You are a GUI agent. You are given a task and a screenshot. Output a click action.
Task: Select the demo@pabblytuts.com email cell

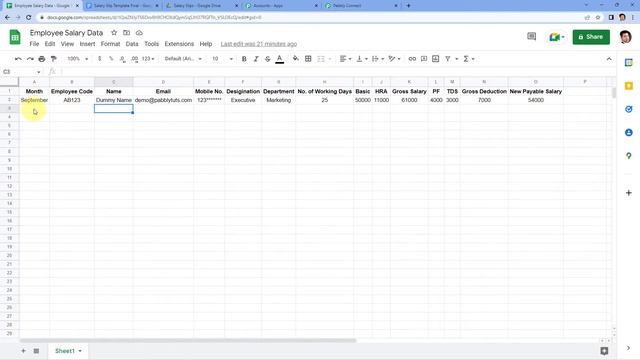[163, 100]
